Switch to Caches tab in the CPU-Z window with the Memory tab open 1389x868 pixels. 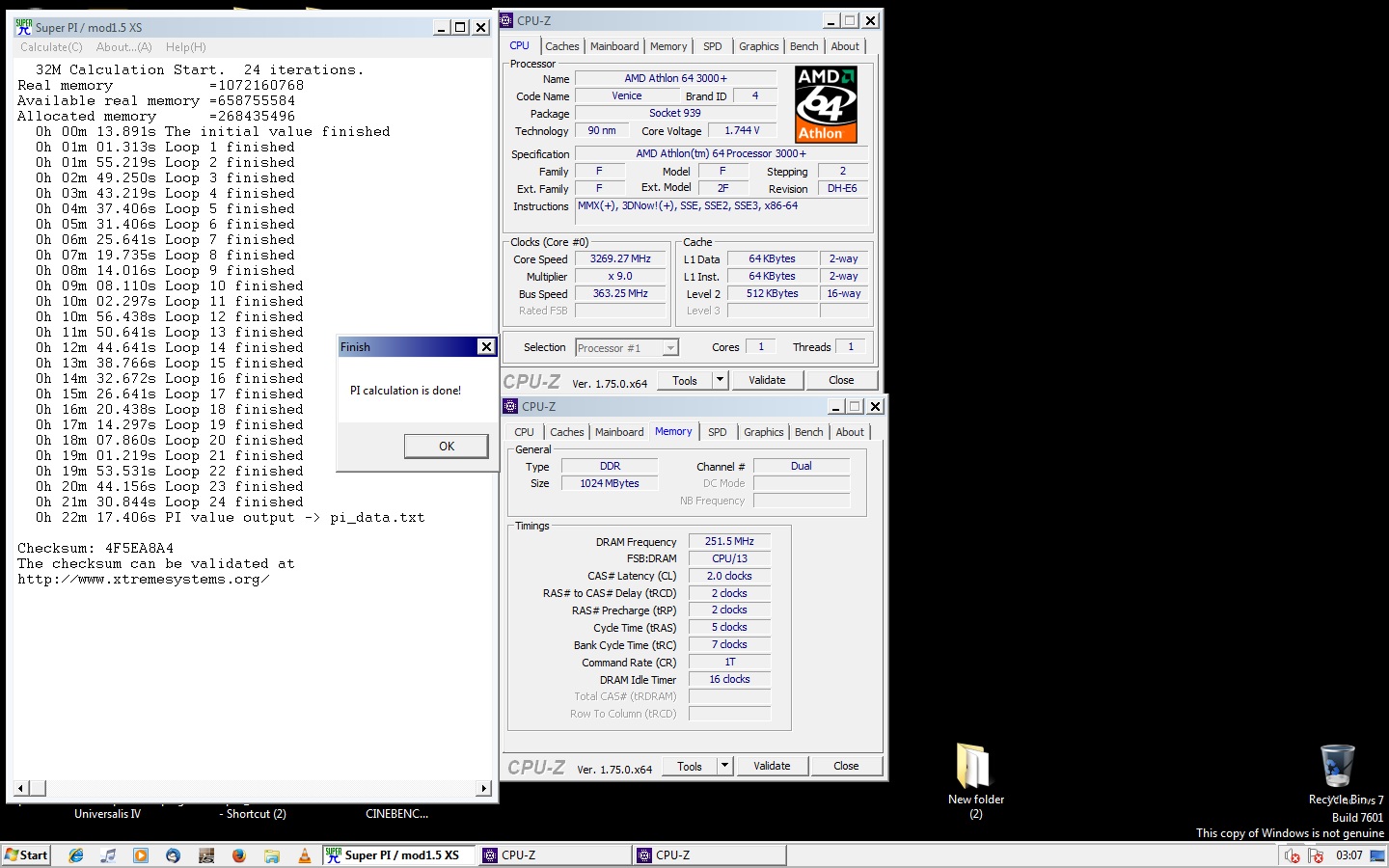coord(567,432)
